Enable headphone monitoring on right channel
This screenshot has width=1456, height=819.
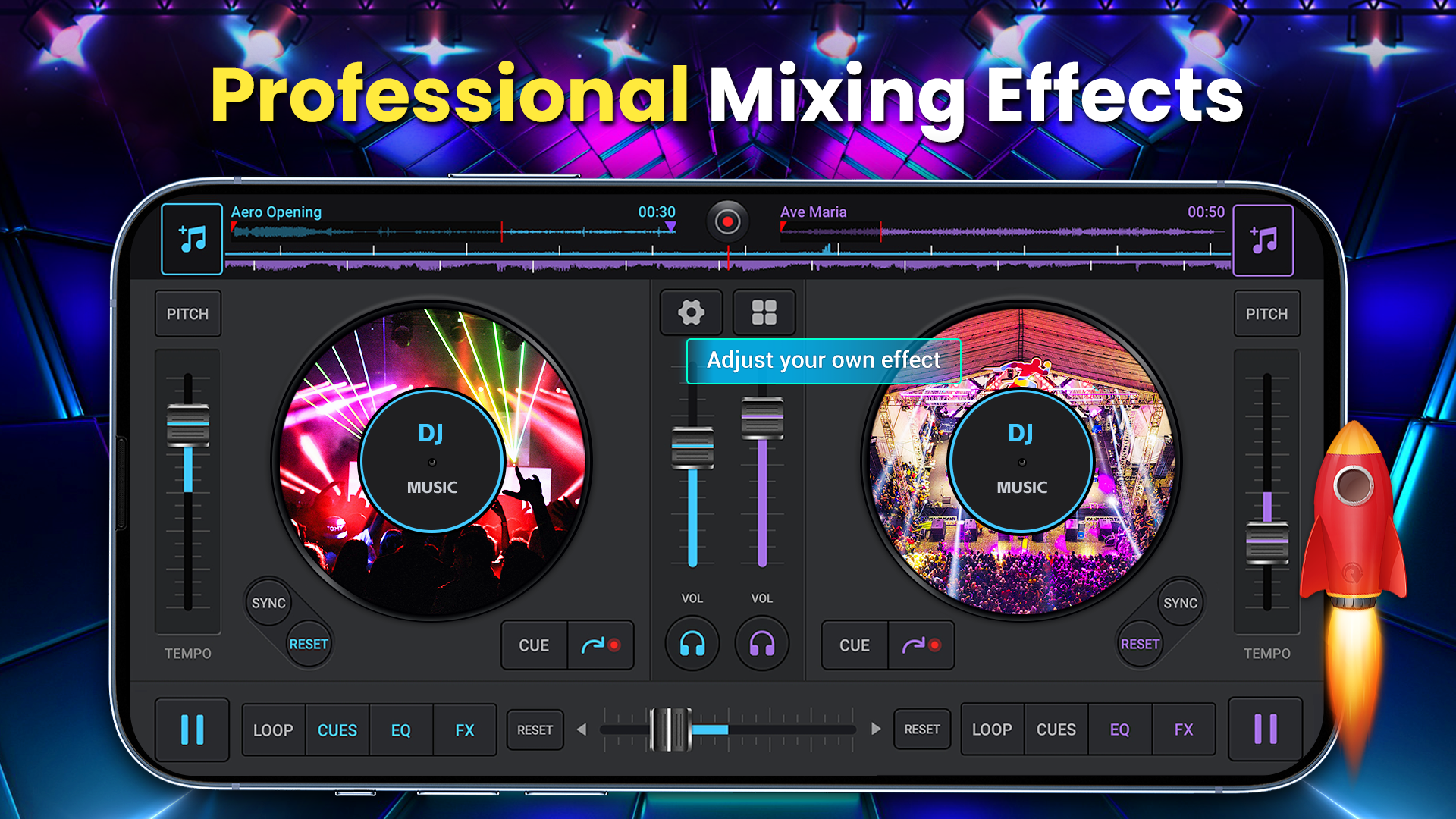click(762, 644)
